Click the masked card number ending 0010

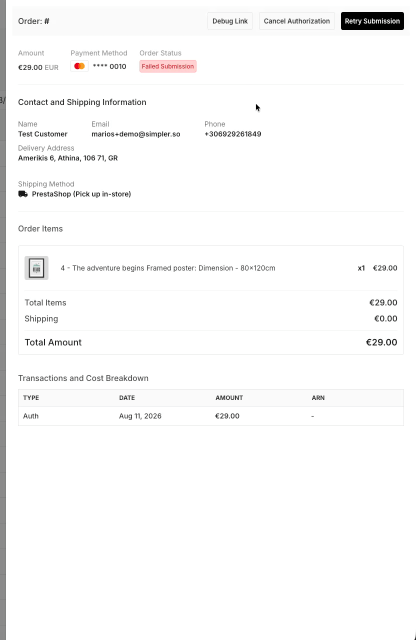(x=109, y=66)
